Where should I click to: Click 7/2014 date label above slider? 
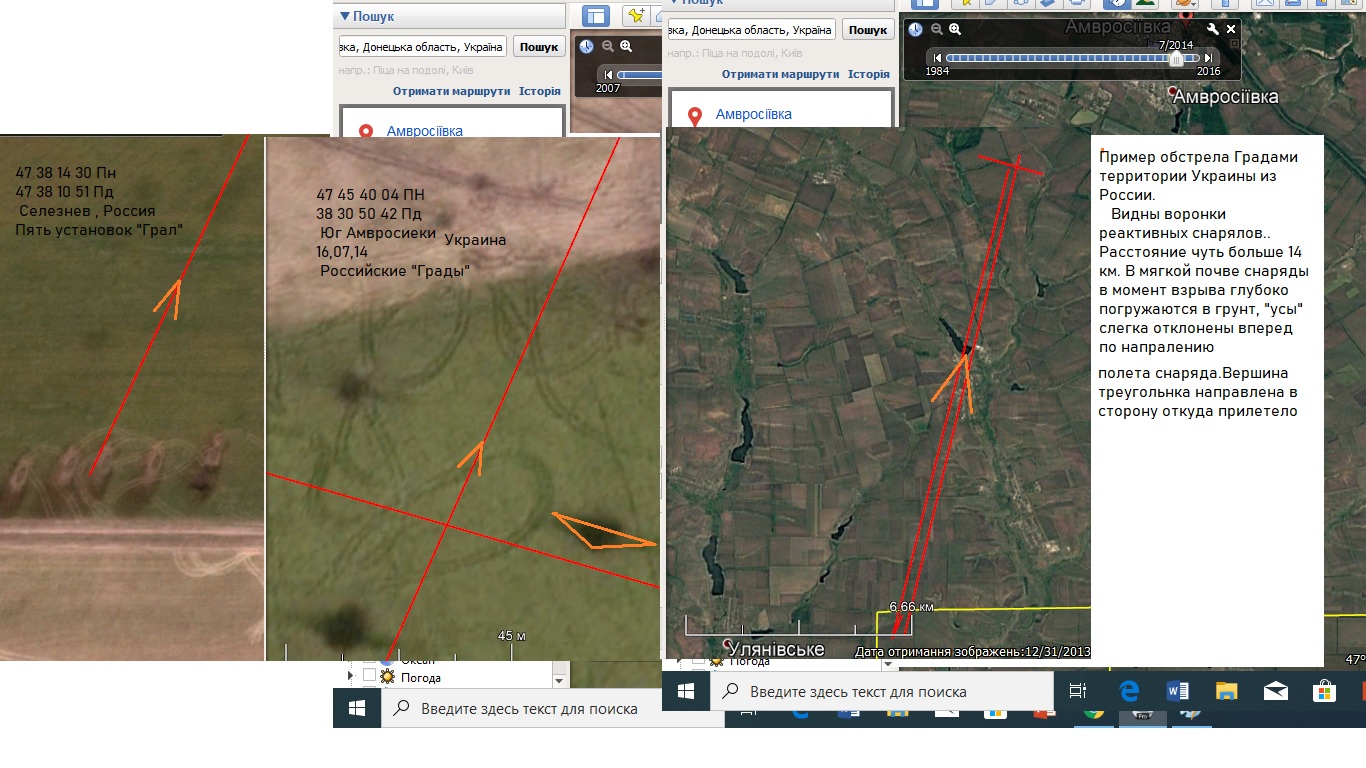click(x=1177, y=44)
